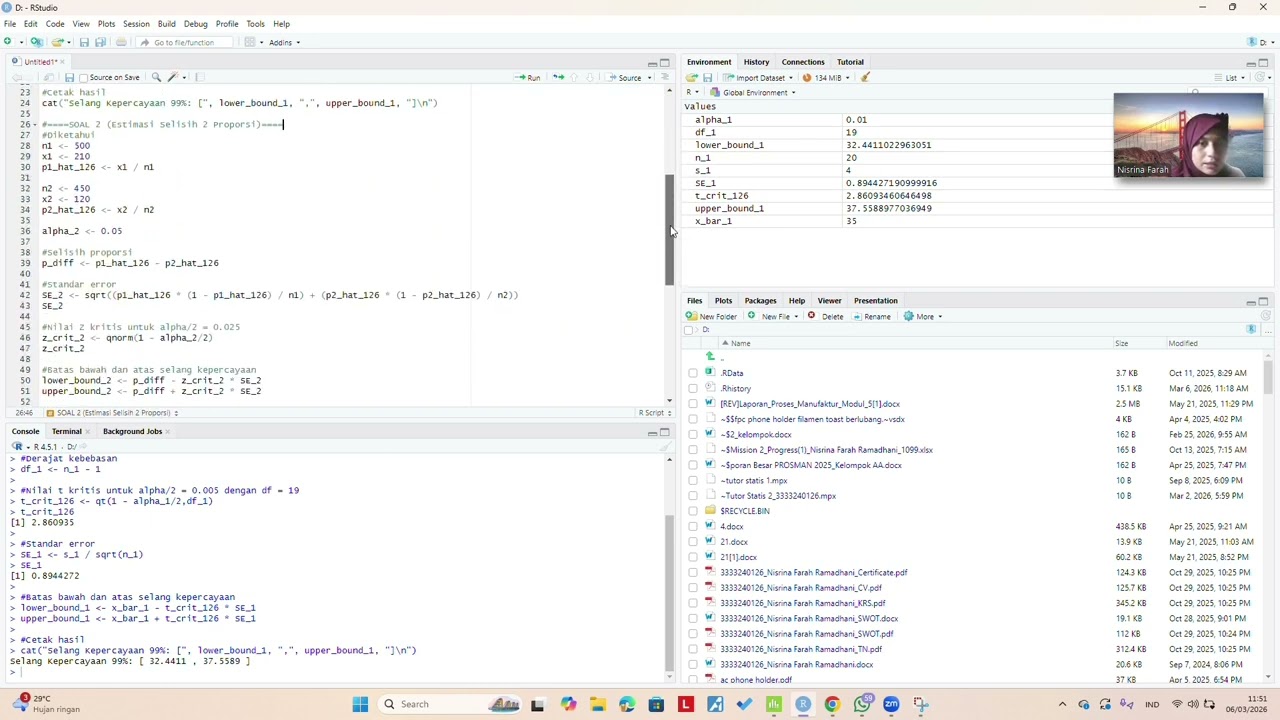Click the console vertical scrollbar
The height and width of the screenshot is (720, 1280).
click(x=670, y=593)
